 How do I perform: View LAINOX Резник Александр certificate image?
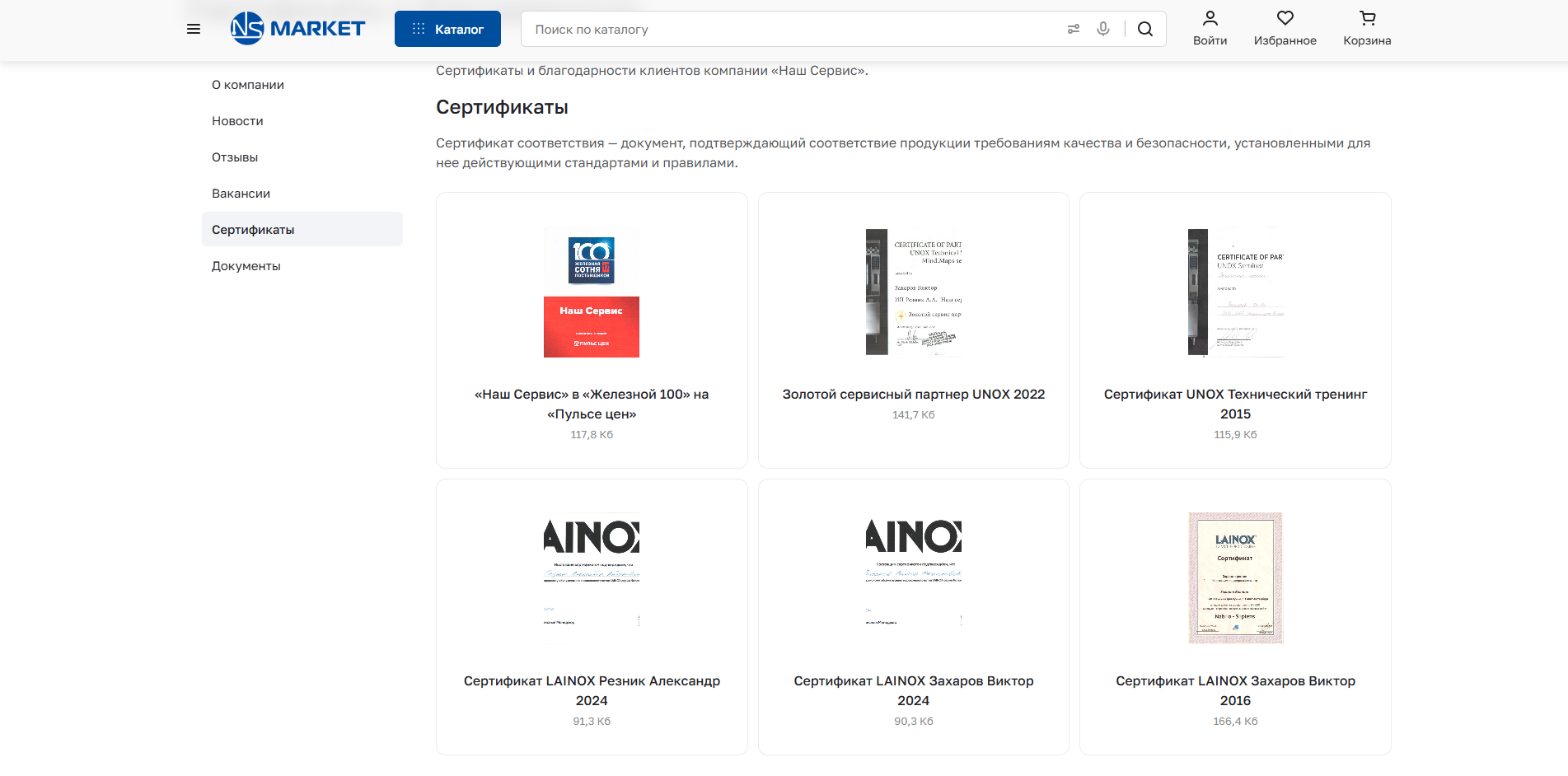point(592,578)
